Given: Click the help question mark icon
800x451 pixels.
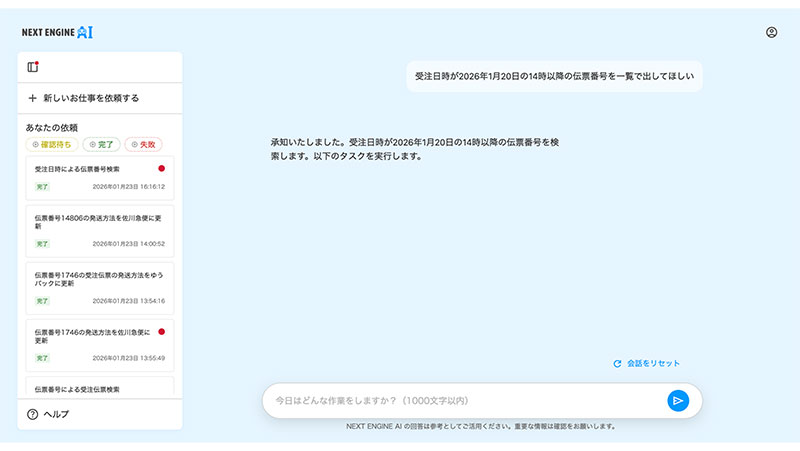Looking at the screenshot, I should (x=33, y=414).
